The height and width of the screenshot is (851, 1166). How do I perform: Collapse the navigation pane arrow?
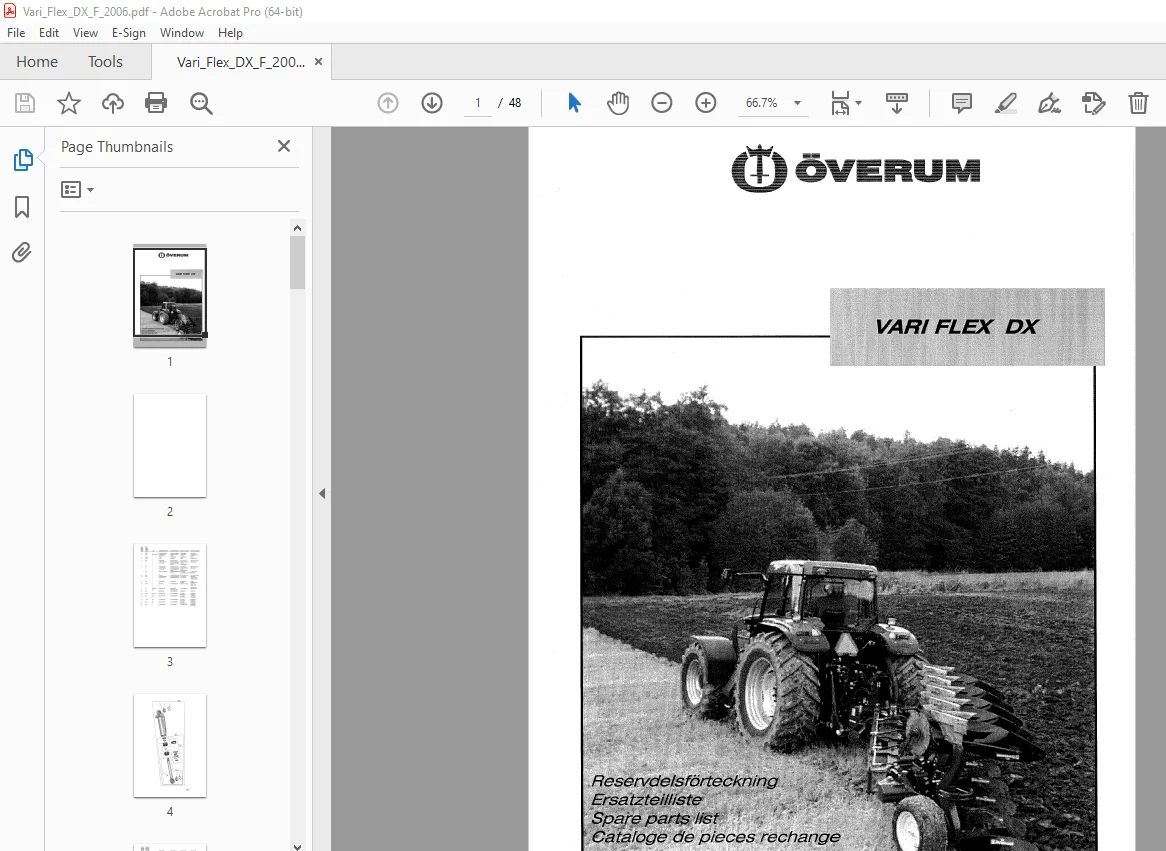point(322,493)
